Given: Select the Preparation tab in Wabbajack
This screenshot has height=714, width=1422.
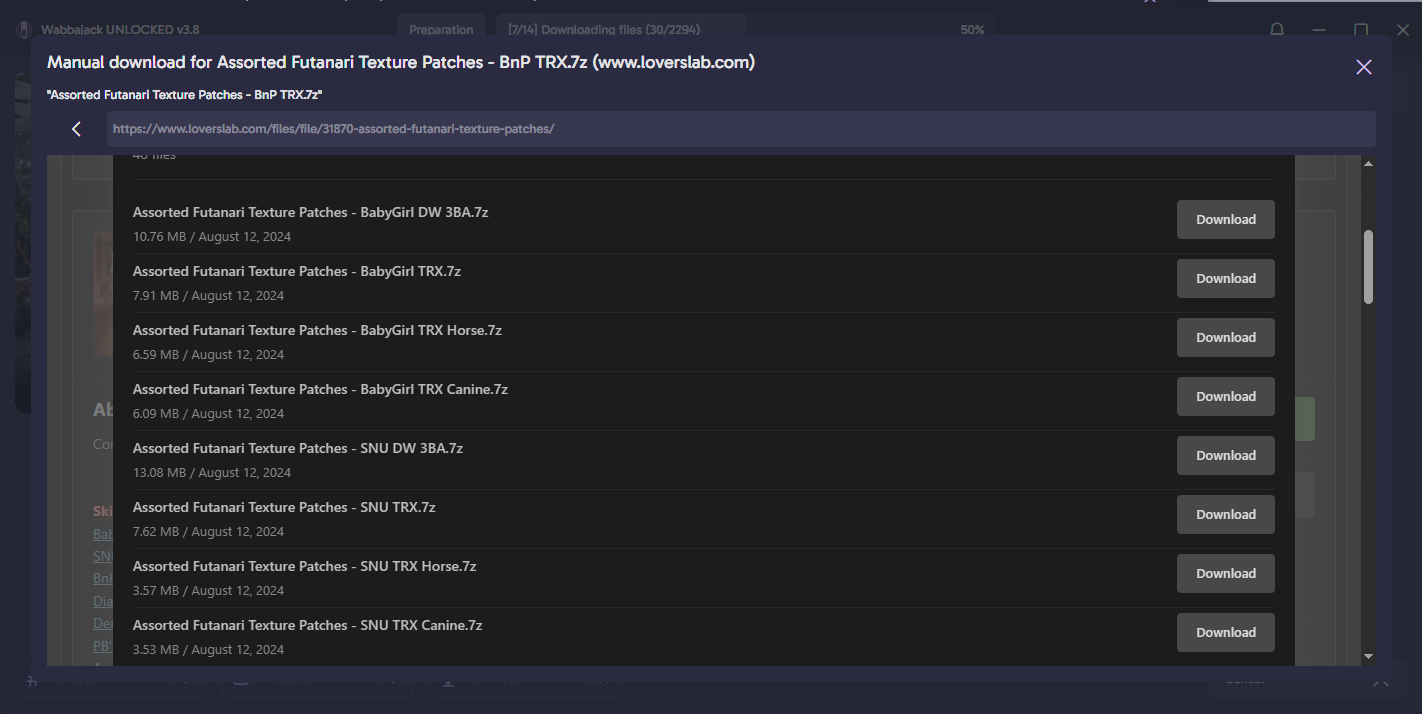Looking at the screenshot, I should coord(441,30).
